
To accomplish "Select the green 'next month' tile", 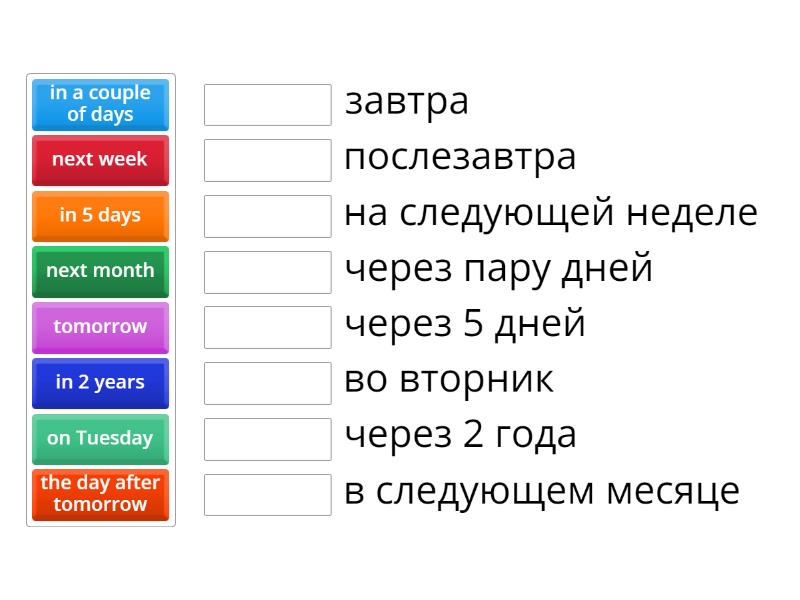I will point(100,271).
